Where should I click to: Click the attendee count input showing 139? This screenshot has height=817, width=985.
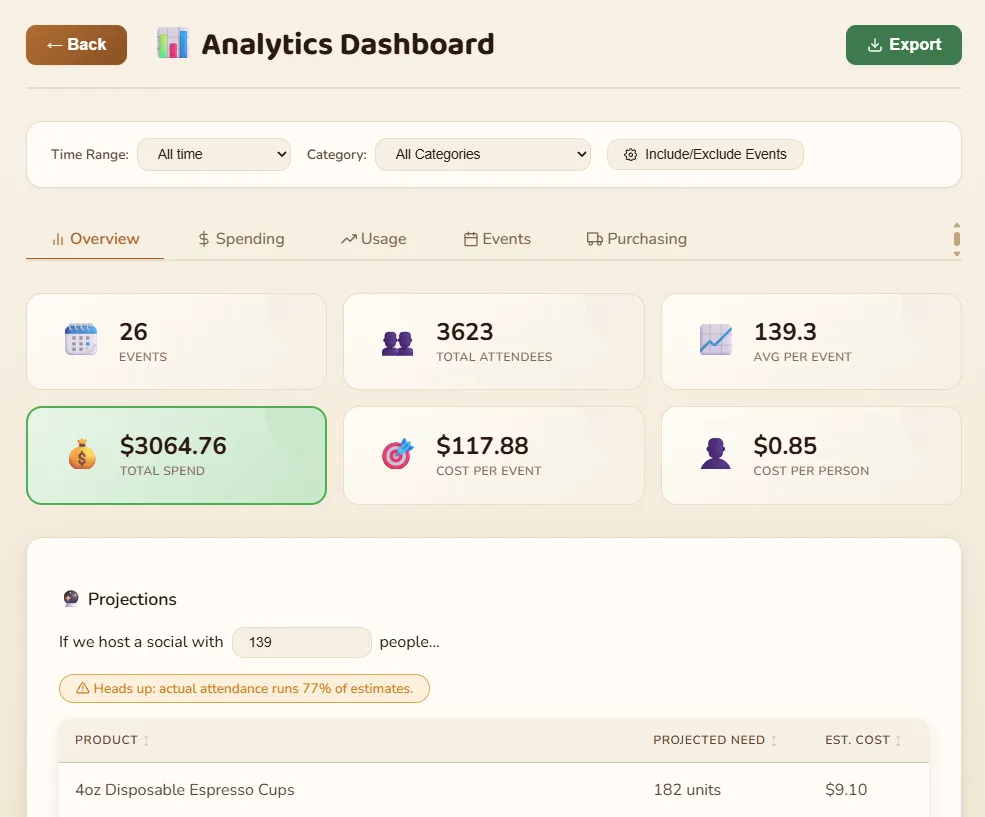click(302, 642)
